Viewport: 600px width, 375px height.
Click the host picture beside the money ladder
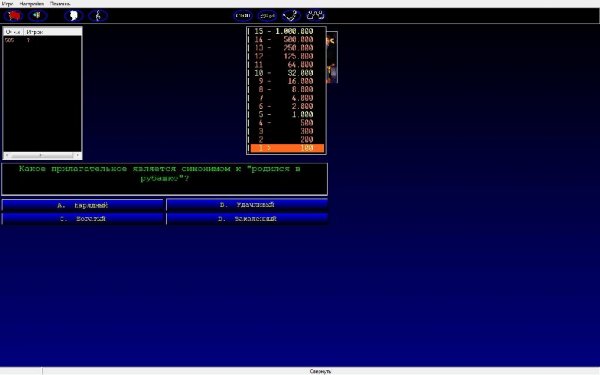332,57
